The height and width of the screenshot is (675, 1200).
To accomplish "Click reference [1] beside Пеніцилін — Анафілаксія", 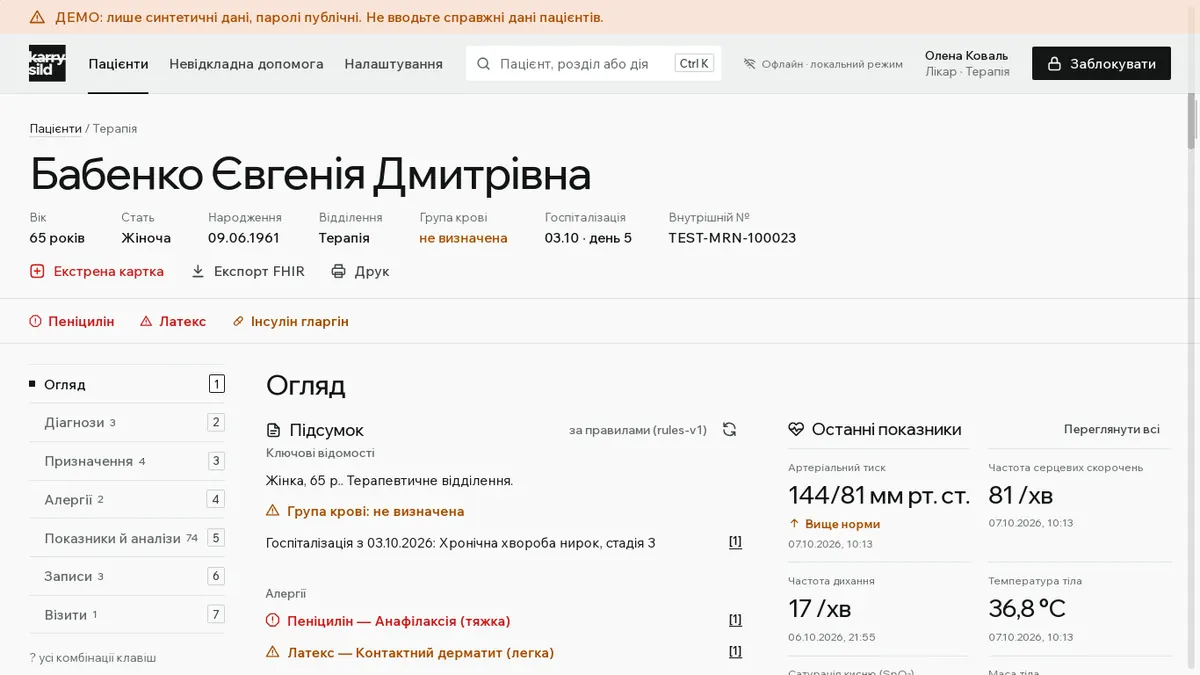I will point(735,620).
